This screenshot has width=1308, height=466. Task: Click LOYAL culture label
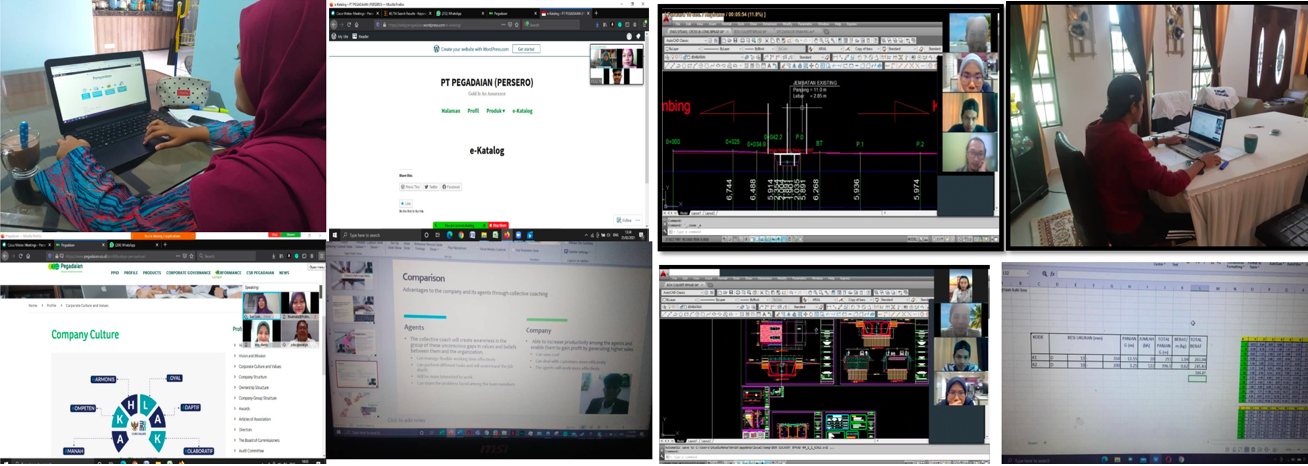click(x=175, y=378)
